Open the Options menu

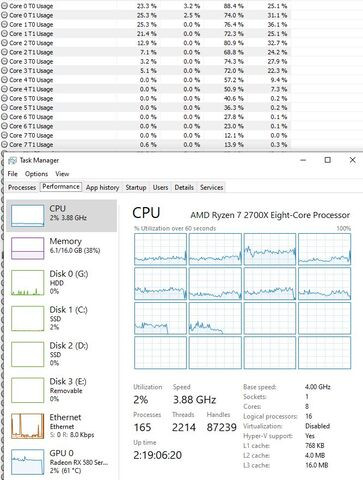36,174
